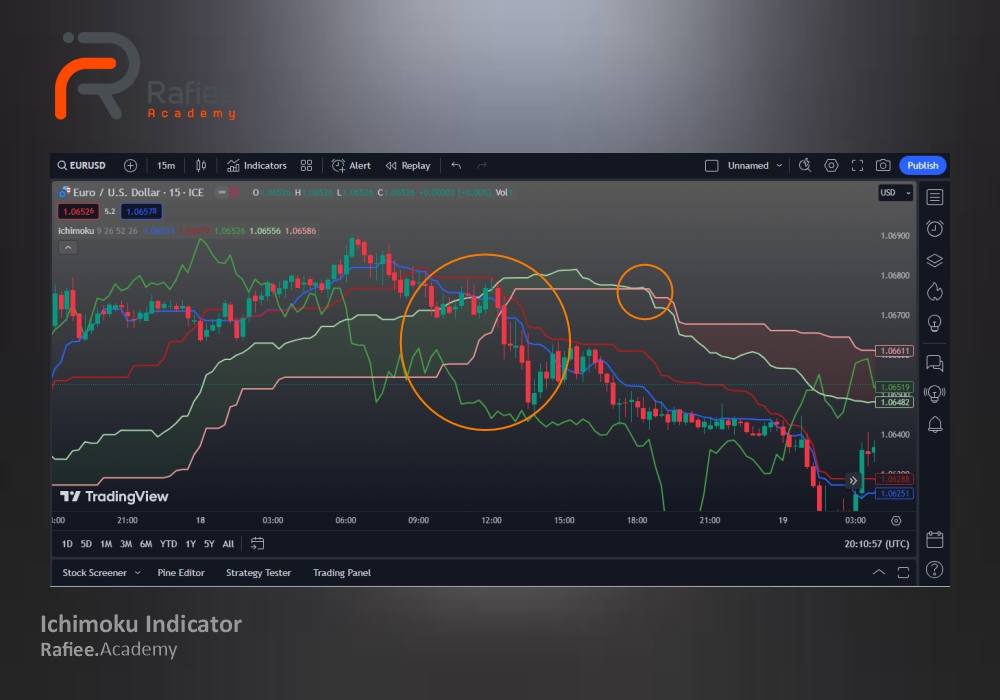Open the EURUSD symbol search
1000x700 pixels.
pos(81,166)
